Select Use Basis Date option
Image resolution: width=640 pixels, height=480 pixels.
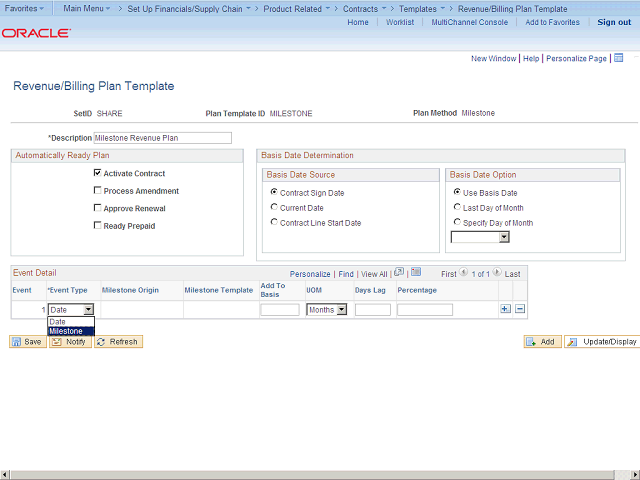[x=457, y=192]
